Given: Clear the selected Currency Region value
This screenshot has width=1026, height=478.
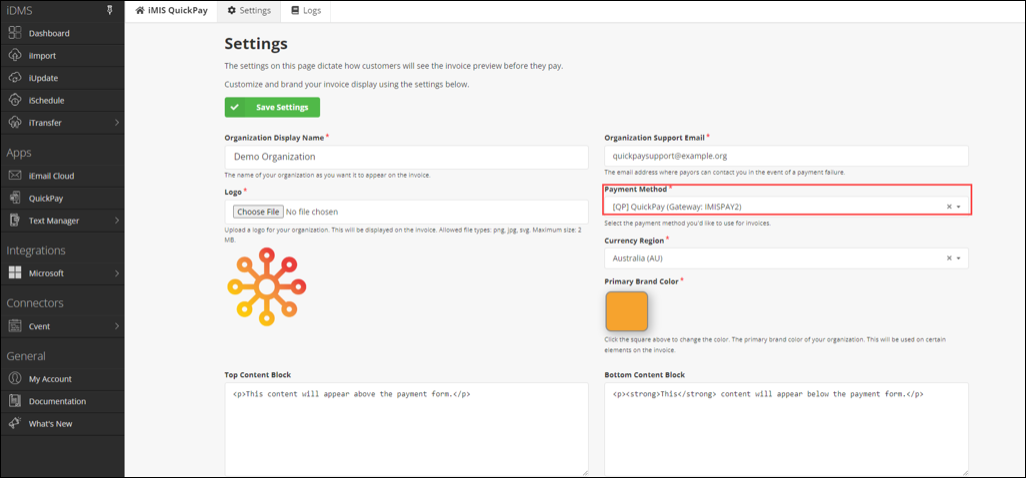Looking at the screenshot, I should (x=948, y=258).
